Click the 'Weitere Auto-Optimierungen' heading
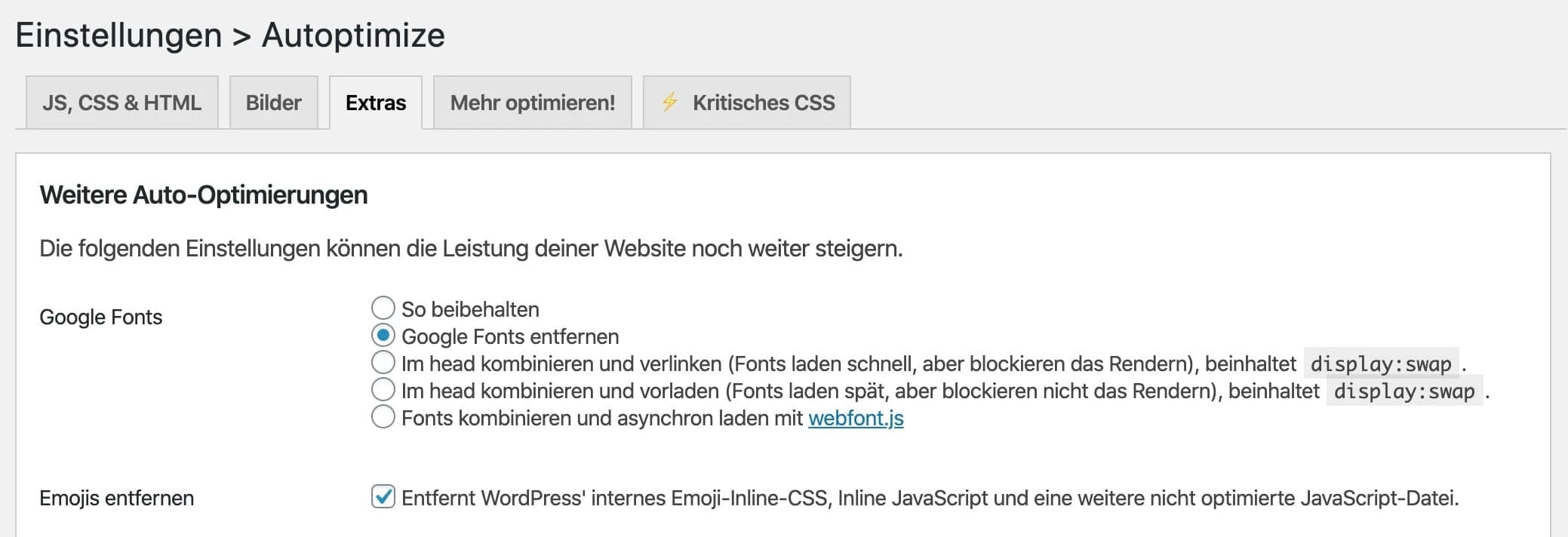Viewport: 1568px width, 537px height. [x=204, y=195]
